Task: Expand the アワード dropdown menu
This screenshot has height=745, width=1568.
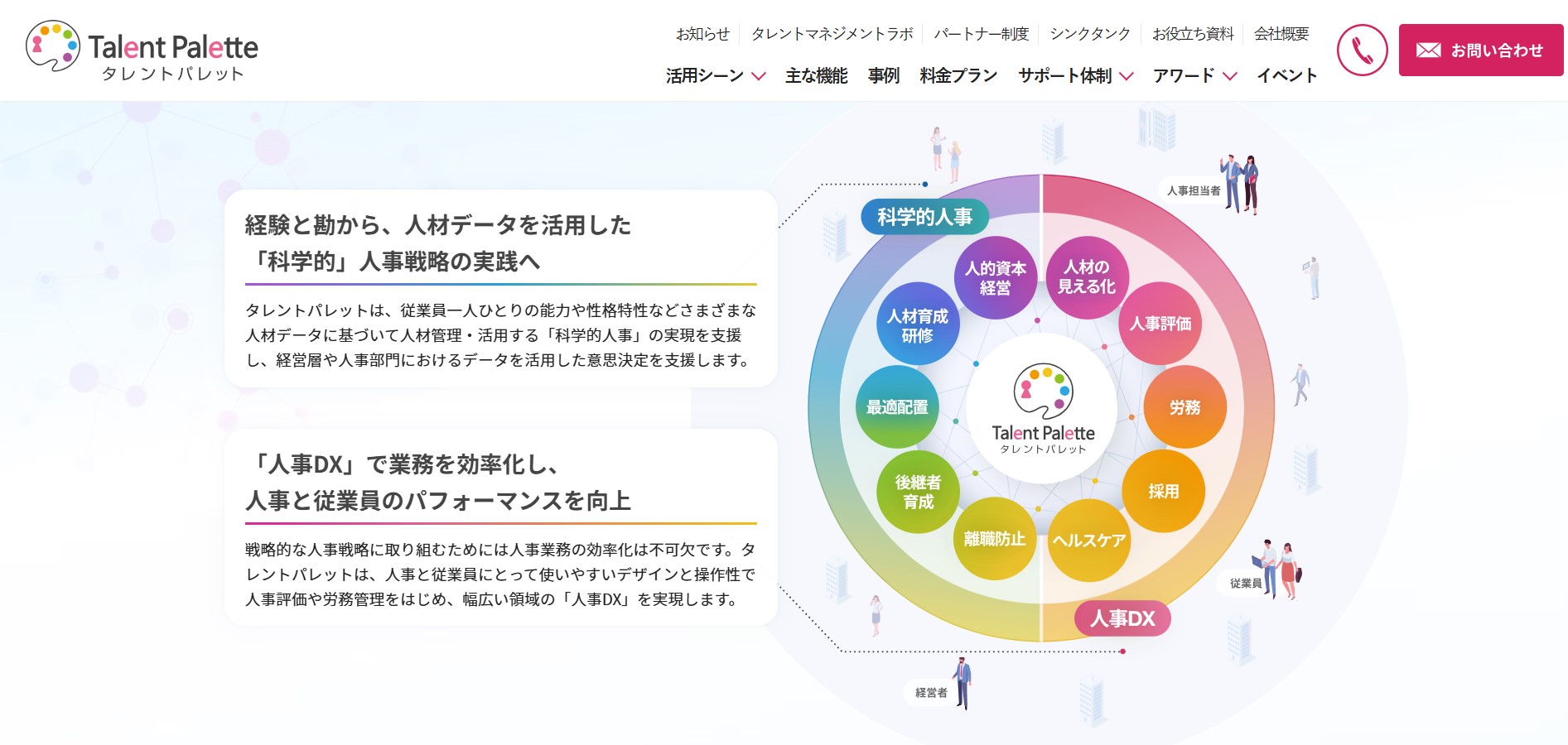Action: click(1194, 75)
